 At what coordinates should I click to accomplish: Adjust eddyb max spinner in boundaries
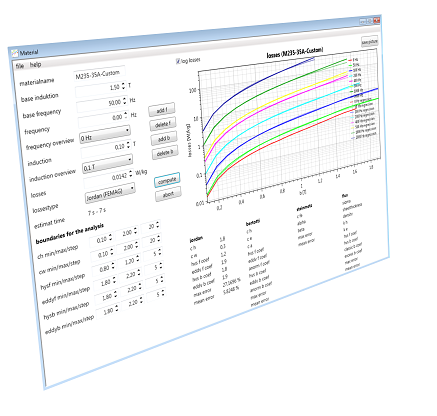141,300
